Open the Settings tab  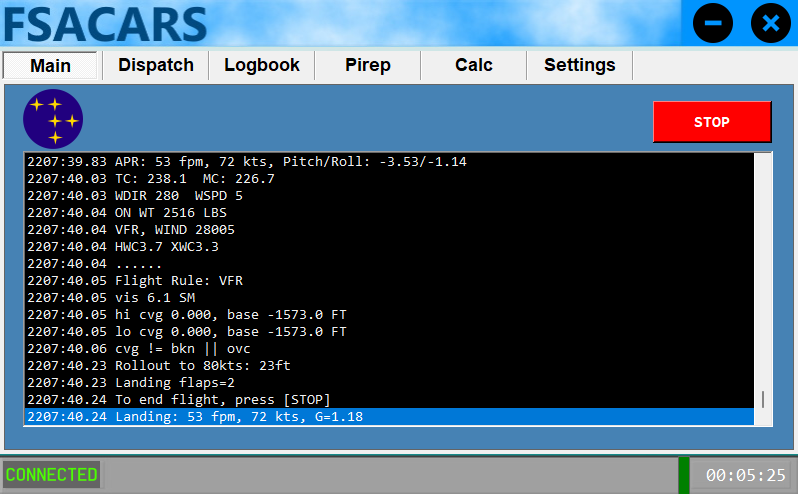pyautogui.click(x=580, y=66)
